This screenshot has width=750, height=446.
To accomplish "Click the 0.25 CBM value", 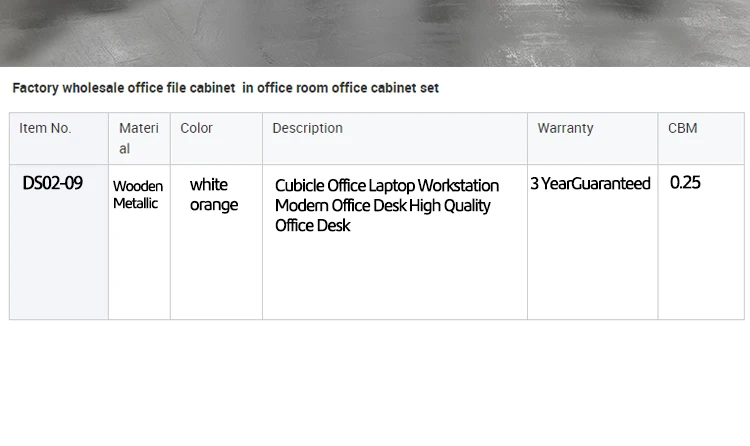I will click(685, 183).
